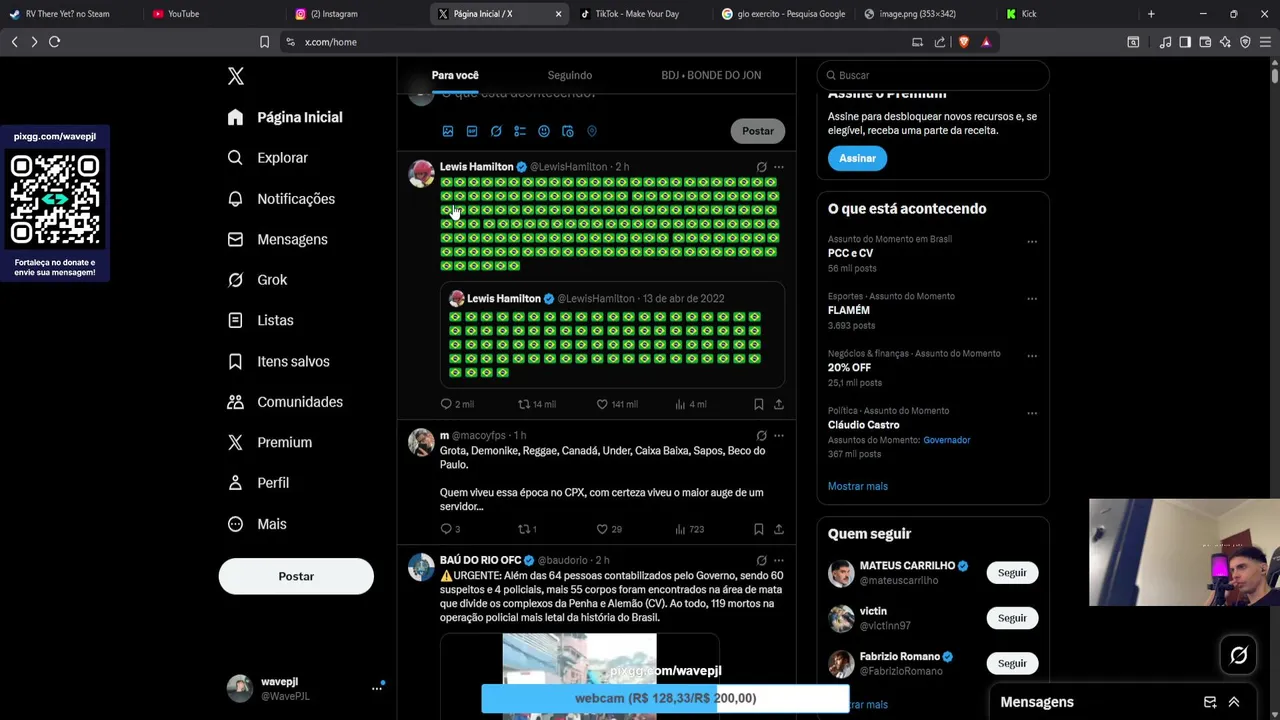Viewport: 1280px width, 720px height.
Task: Expand the Mais sidebar menu
Action: pyautogui.click(x=257, y=524)
